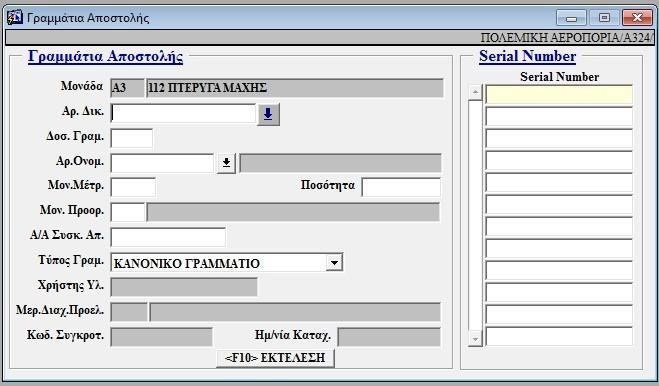This screenshot has height=386, width=659.
Task: Click the Κωδ. Συγκροτ. field
Action: coord(161,337)
